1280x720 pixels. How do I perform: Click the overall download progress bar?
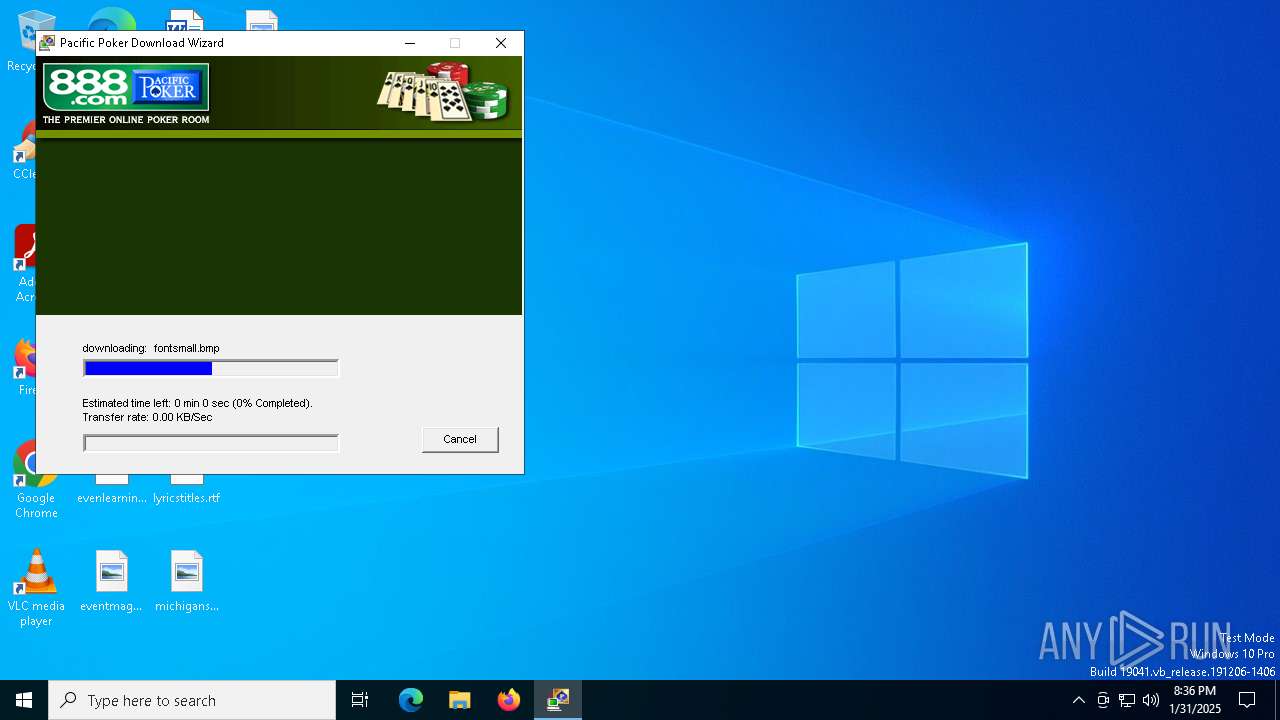tap(211, 443)
